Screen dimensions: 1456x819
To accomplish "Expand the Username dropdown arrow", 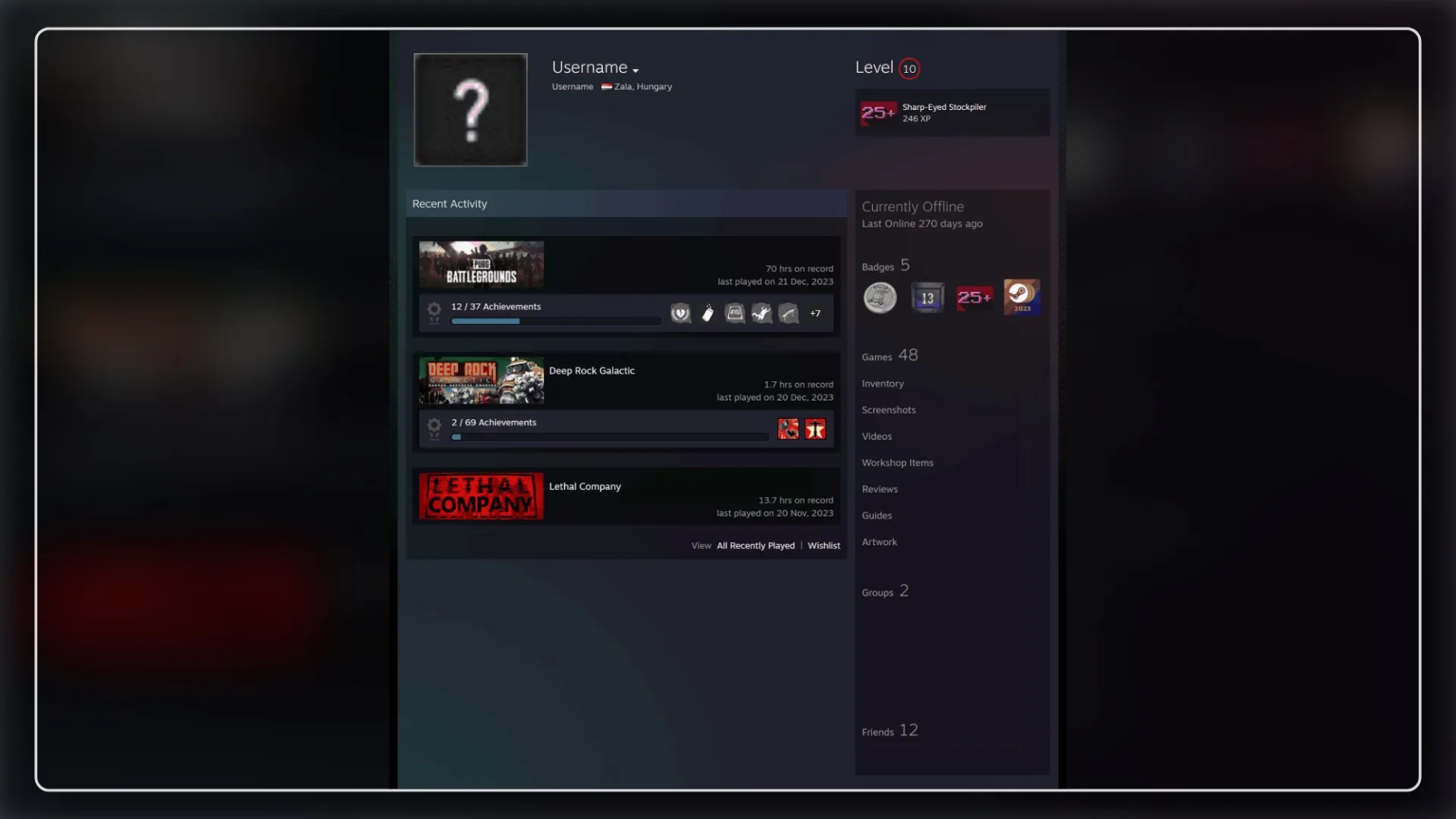I will (x=635, y=71).
